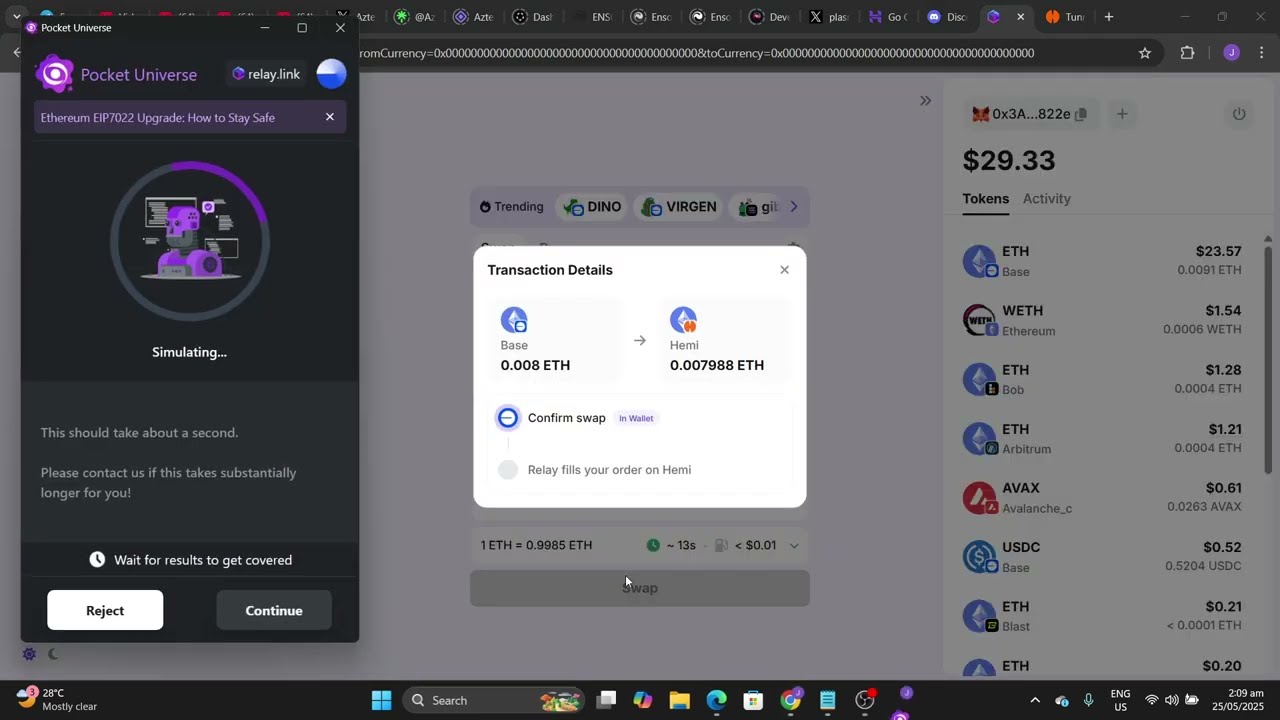1280x720 pixels.
Task: Click the browser address bar URL
Action: pyautogui.click(x=696, y=53)
